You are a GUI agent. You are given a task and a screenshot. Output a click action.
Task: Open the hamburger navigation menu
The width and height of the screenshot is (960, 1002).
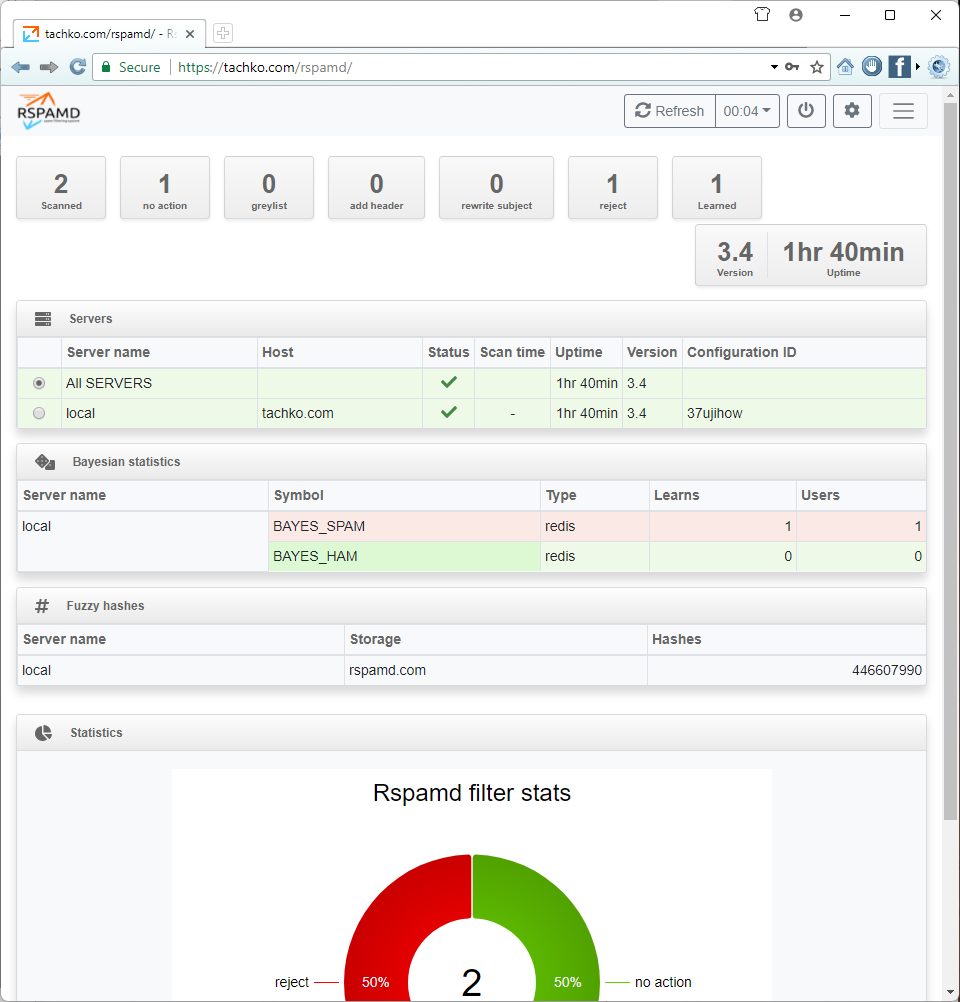pyautogui.click(x=903, y=111)
